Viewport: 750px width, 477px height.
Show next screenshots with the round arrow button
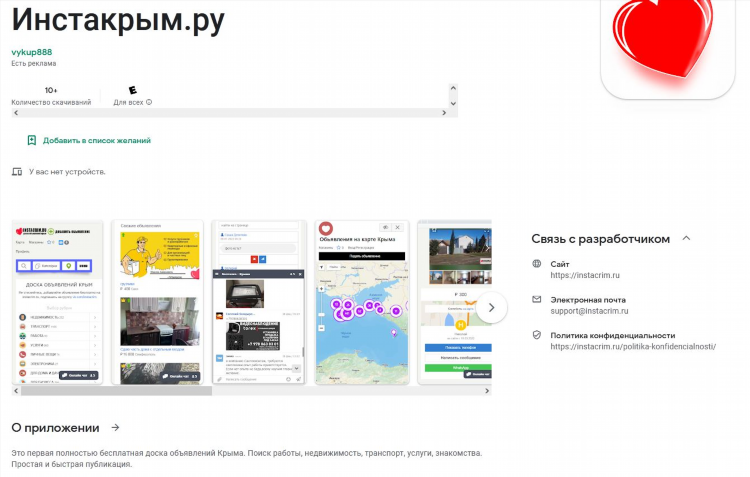pos(491,308)
